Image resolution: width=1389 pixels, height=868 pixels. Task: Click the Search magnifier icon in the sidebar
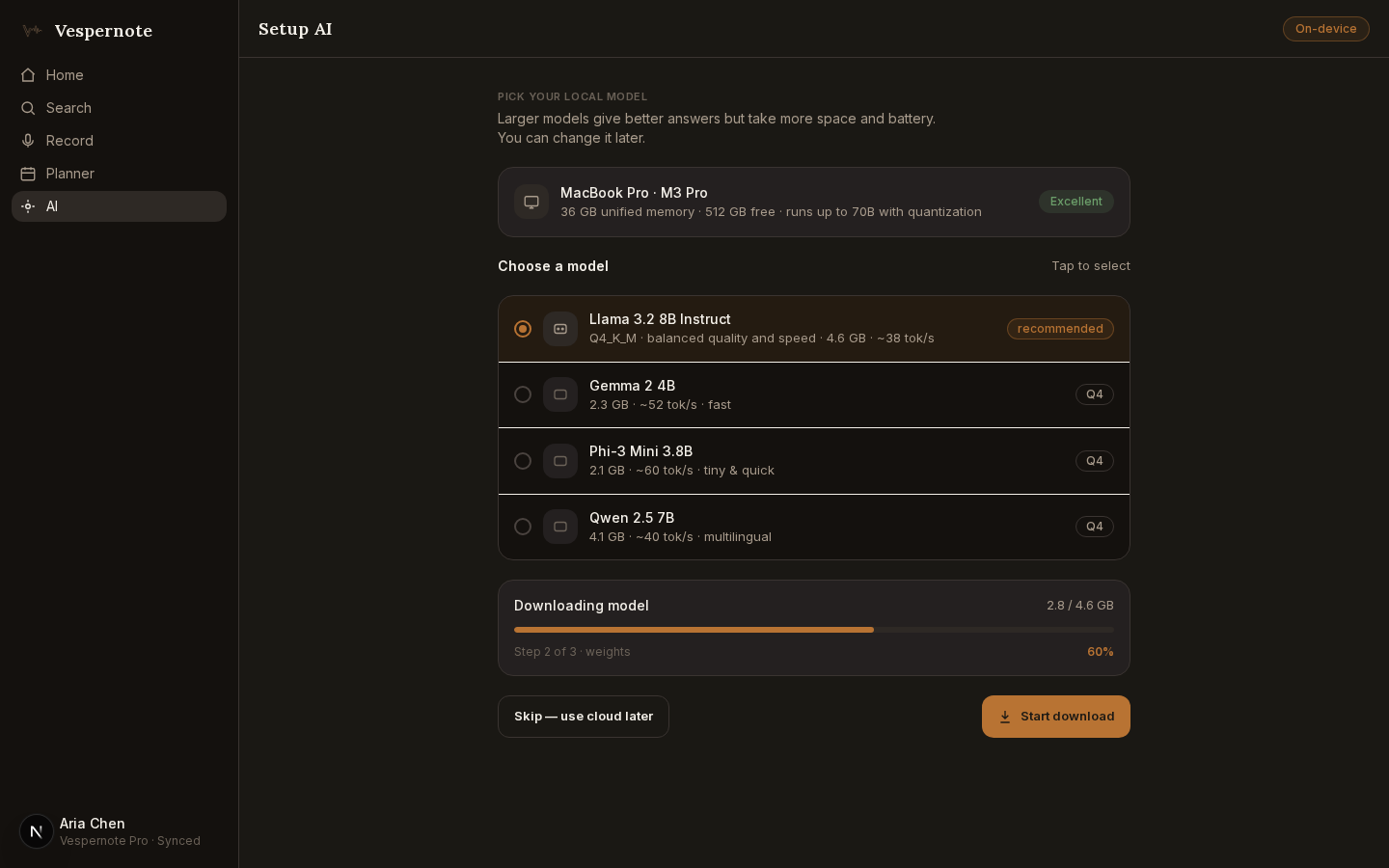click(x=28, y=108)
